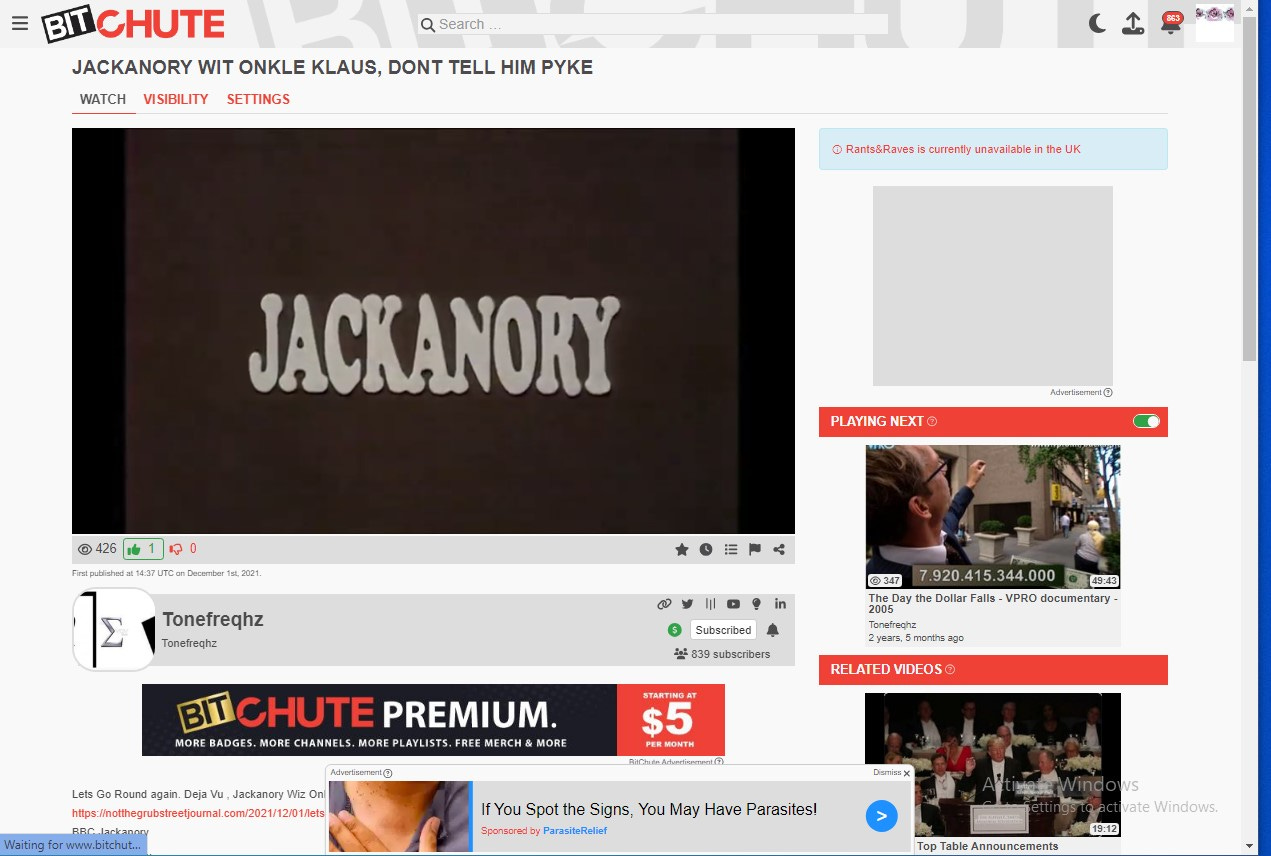
Task: Open channel's vertical bars social icon
Action: click(711, 604)
